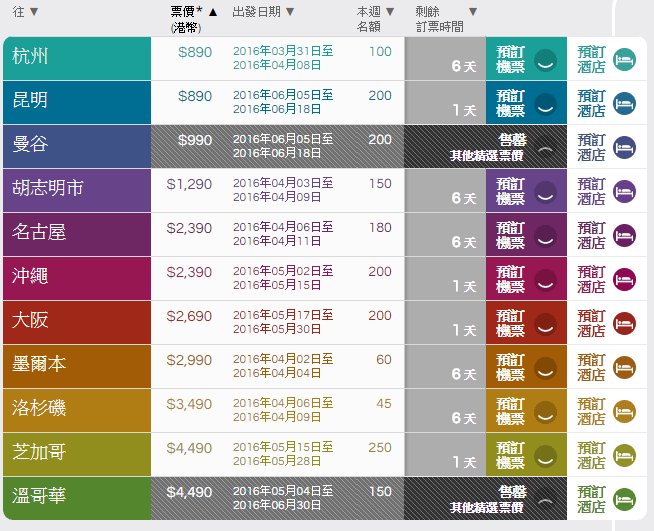Sort by destination using 往 arrow
Viewport: 654px width, 531px height.
pyautogui.click(x=34, y=12)
